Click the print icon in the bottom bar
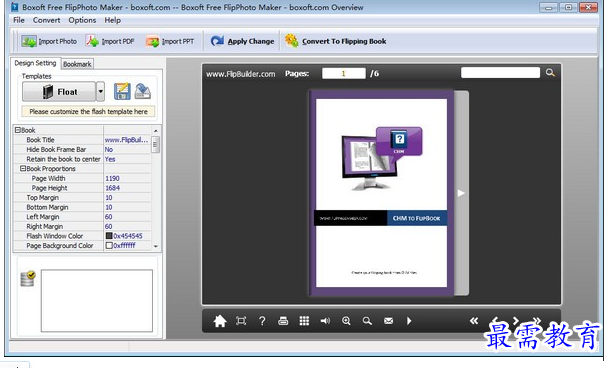Screen dimensions: 608x368 coord(283,321)
